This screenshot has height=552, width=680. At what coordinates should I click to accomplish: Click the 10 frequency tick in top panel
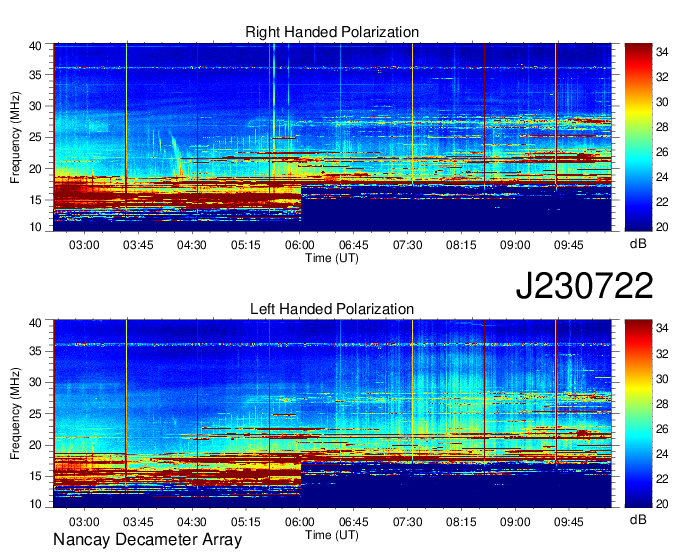coord(36,227)
